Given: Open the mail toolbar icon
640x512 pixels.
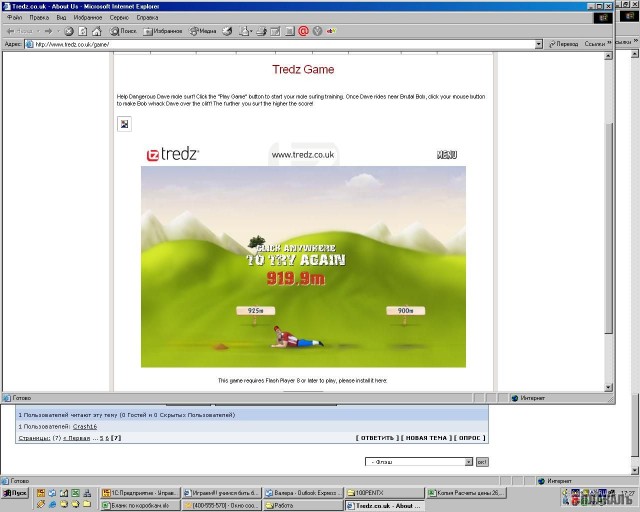Looking at the screenshot, I should 244,31.
